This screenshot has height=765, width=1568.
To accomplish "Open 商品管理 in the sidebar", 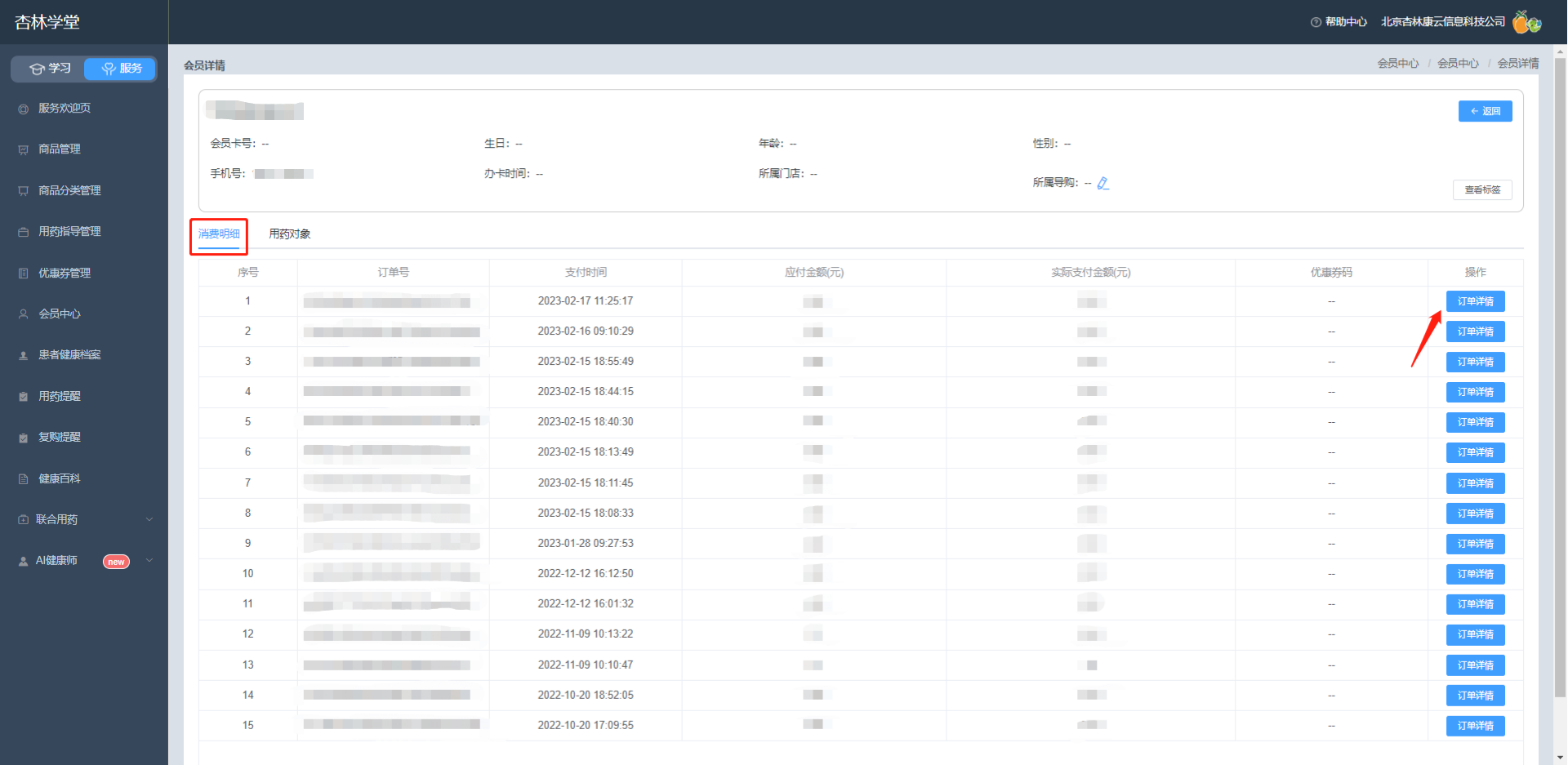I will click(x=60, y=149).
